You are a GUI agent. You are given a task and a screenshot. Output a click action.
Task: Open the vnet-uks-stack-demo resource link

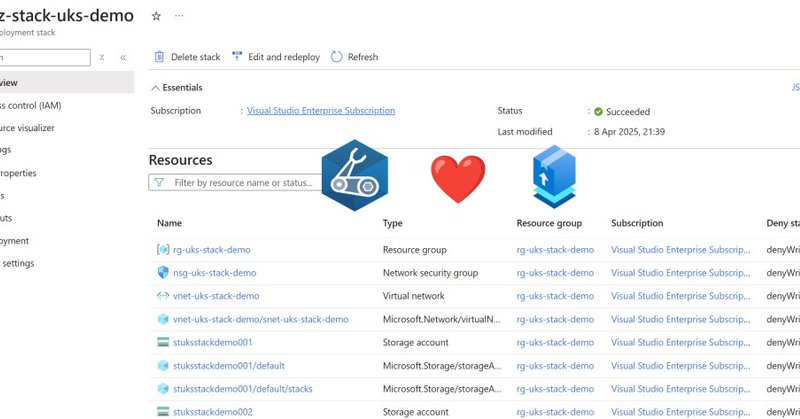tap(216, 295)
